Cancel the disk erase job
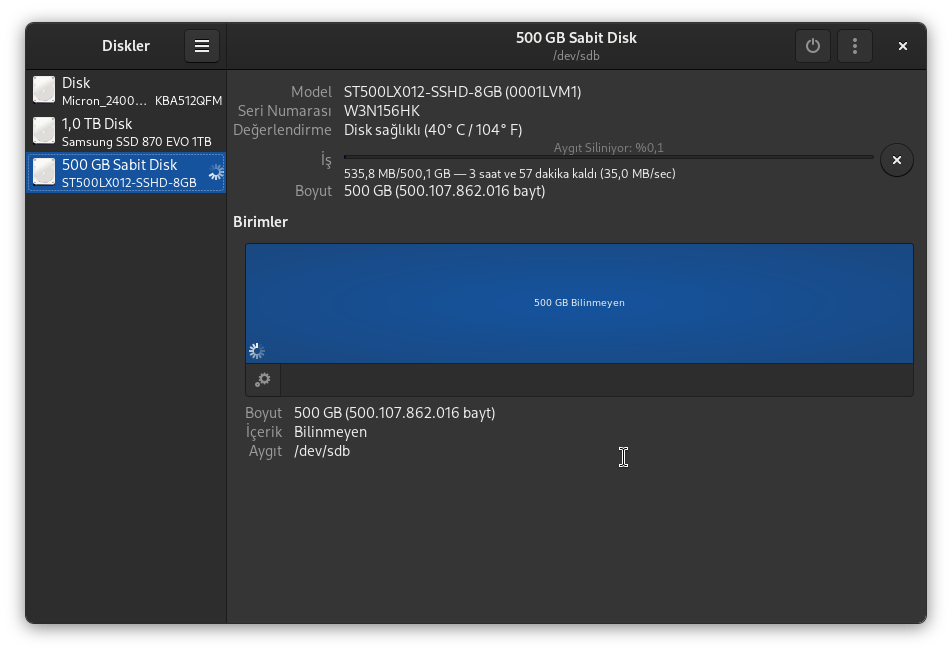Image resolution: width=952 pixels, height=652 pixels. [896, 160]
